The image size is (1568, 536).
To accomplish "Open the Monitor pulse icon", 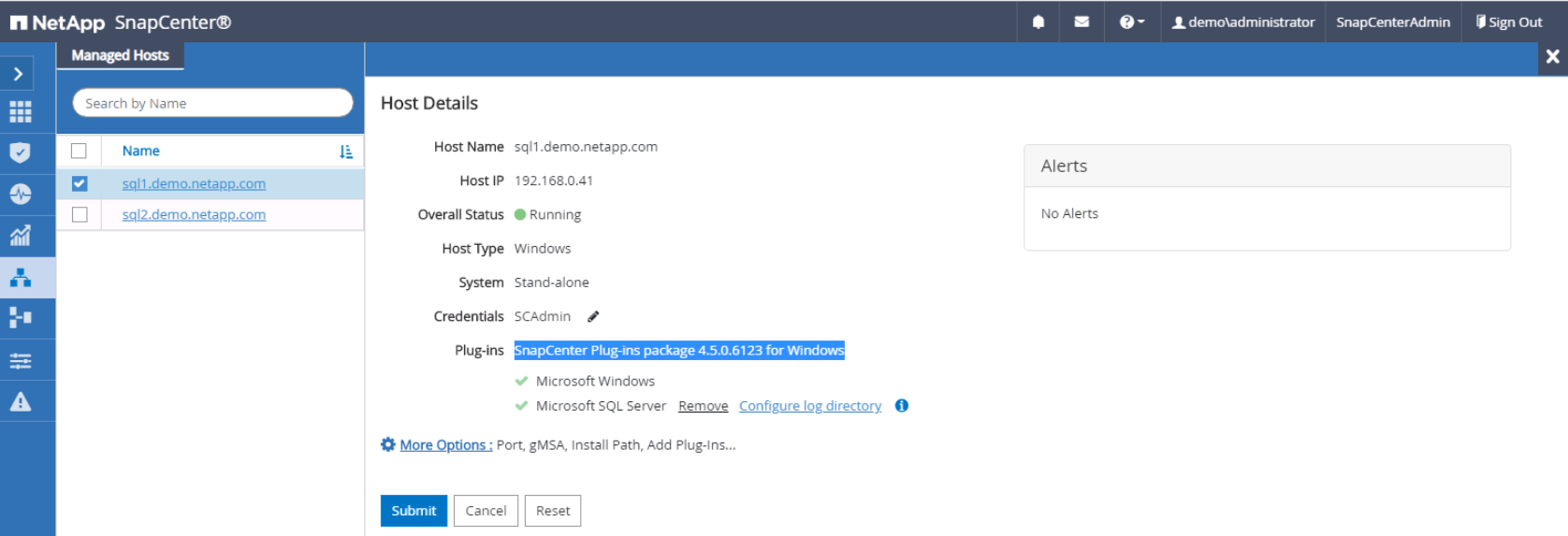I will pyautogui.click(x=20, y=194).
